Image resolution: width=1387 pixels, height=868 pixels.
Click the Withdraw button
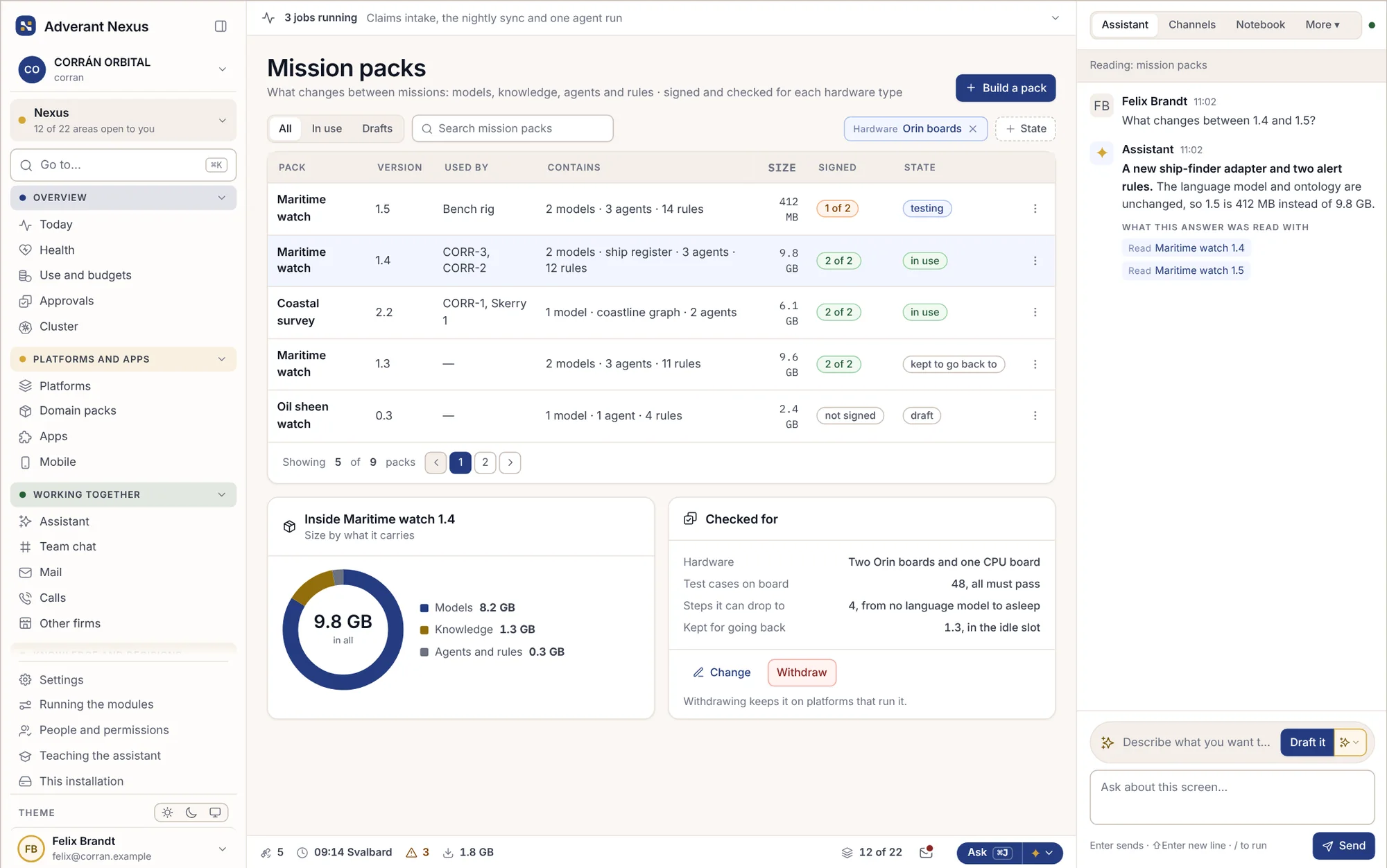coord(802,672)
